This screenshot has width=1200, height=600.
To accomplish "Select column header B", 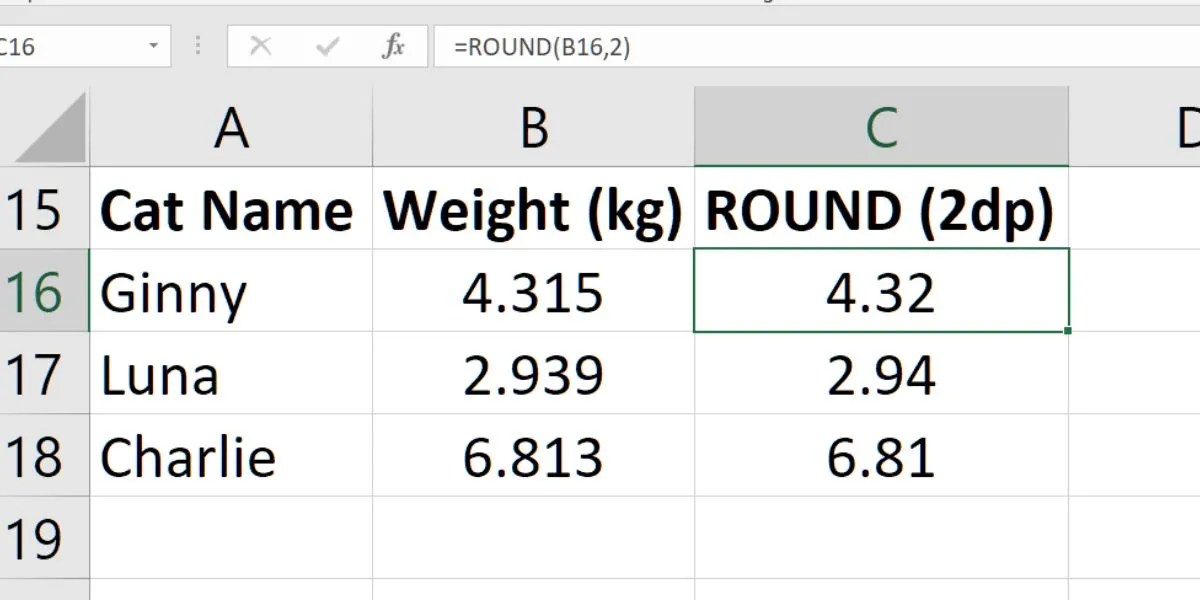I will (533, 125).
